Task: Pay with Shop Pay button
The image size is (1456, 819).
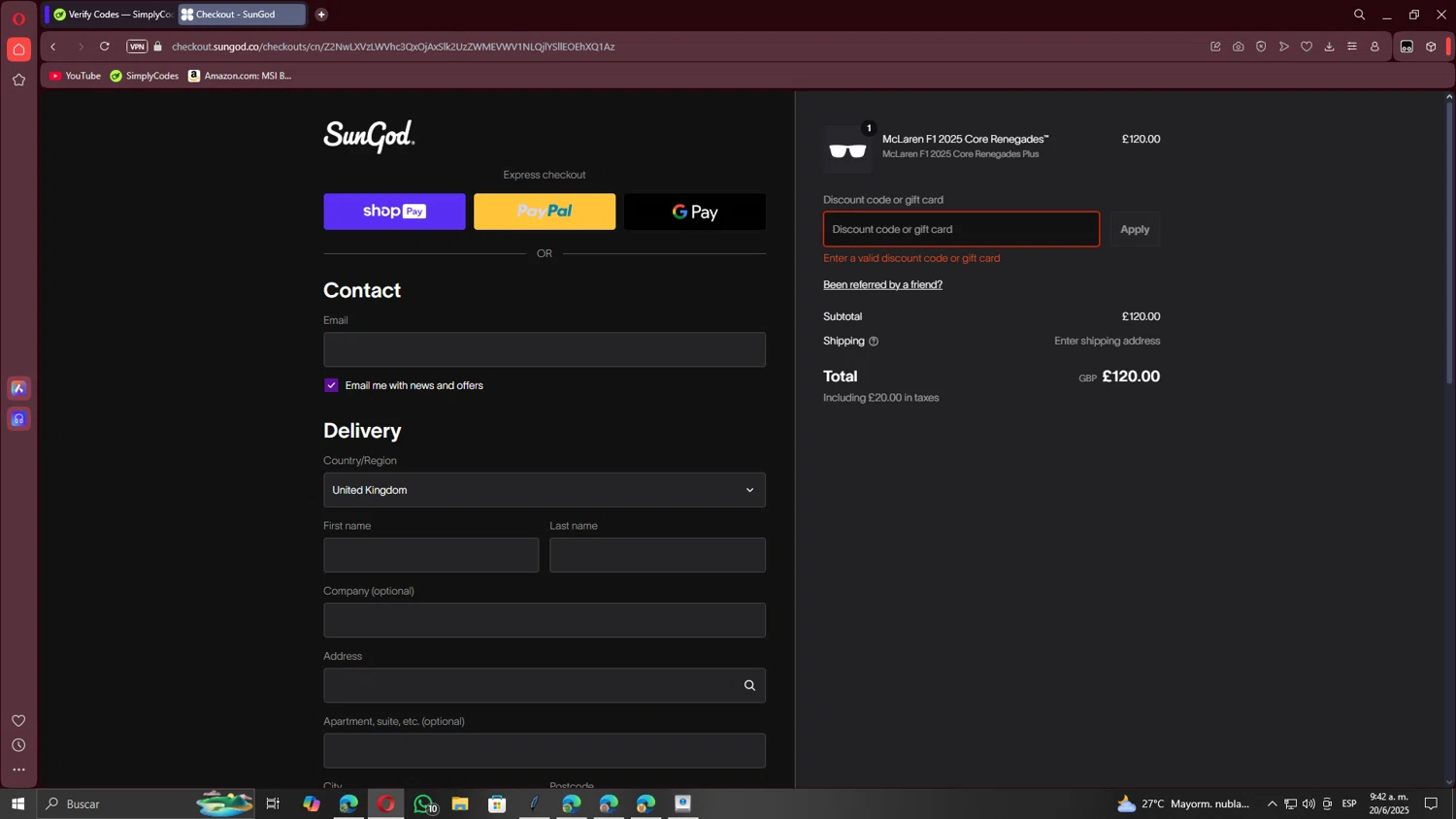Action: (x=394, y=212)
